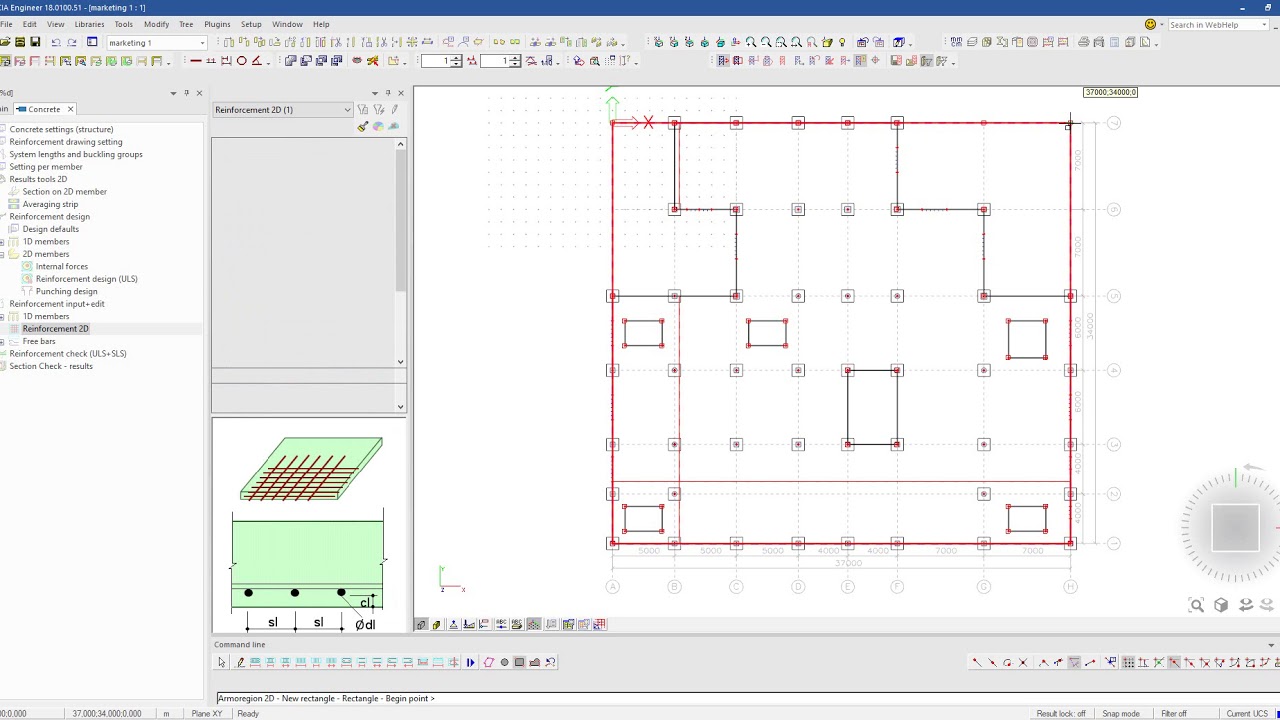Image resolution: width=1280 pixels, height=720 pixels.
Task: Toggle pin on properties panel header
Action: pyautogui.click(x=388, y=93)
